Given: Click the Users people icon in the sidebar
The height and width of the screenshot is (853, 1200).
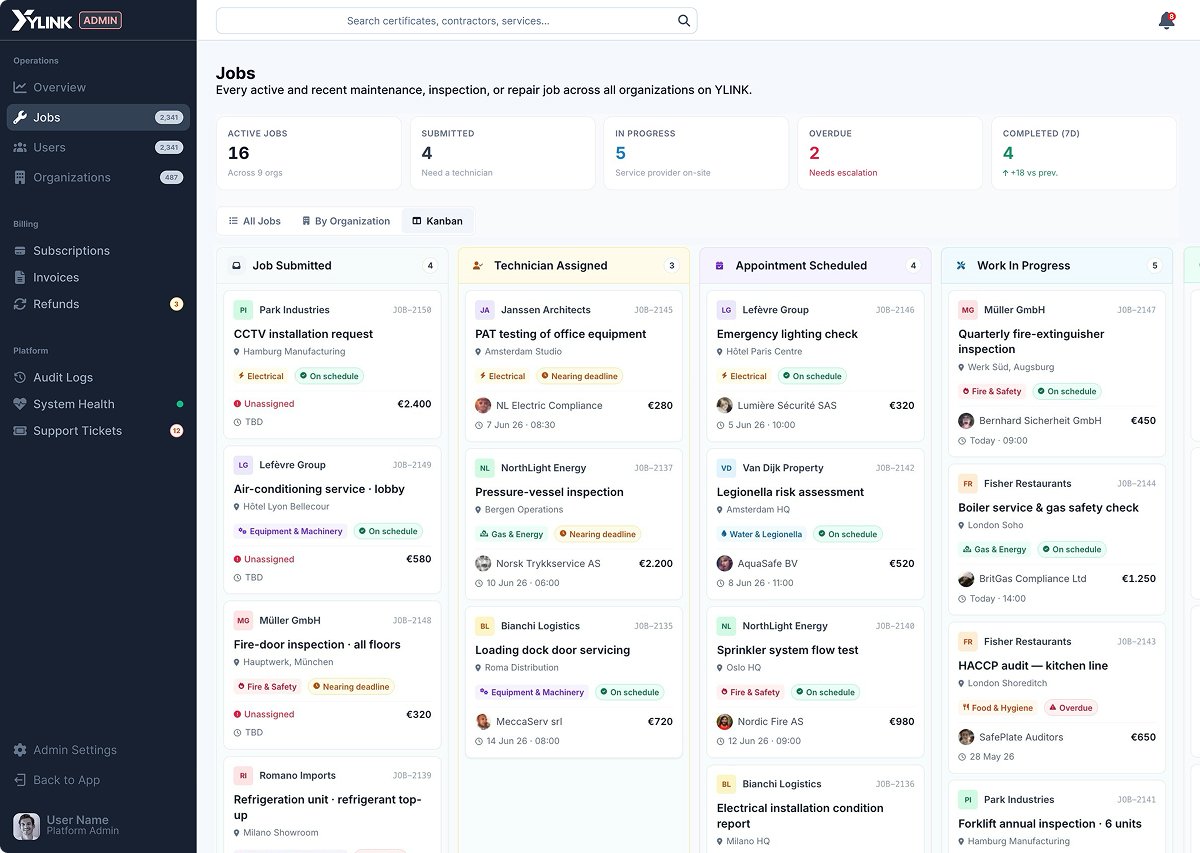Looking at the screenshot, I should 20,148.
